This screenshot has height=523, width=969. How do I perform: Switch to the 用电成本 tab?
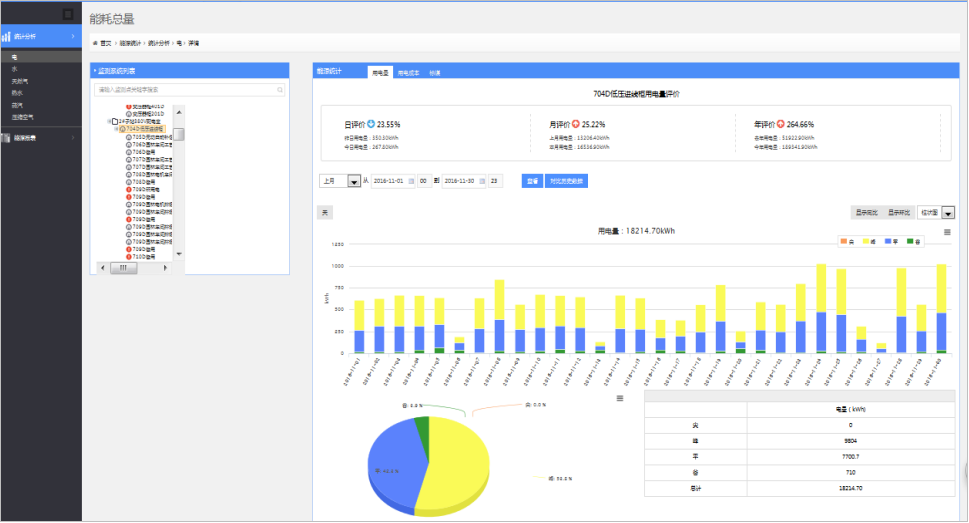point(408,73)
